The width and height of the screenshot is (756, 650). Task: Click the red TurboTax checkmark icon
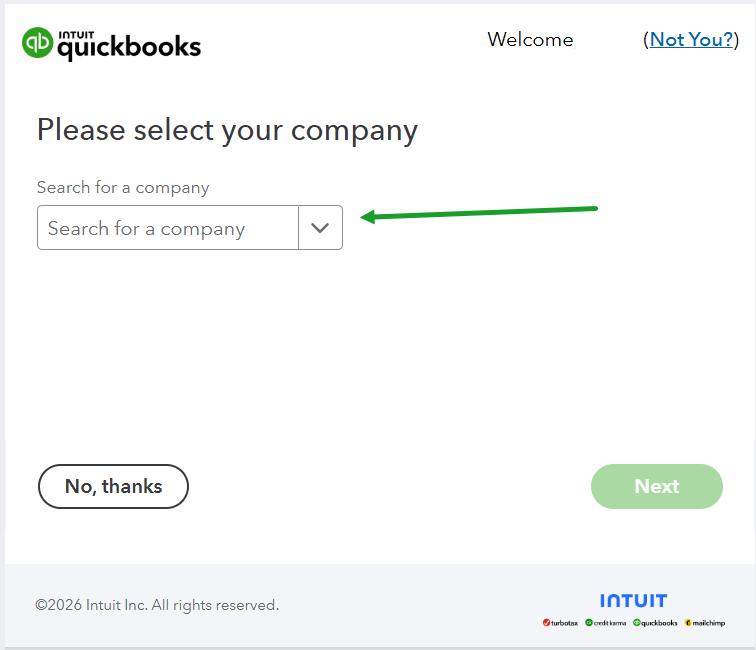coord(546,623)
